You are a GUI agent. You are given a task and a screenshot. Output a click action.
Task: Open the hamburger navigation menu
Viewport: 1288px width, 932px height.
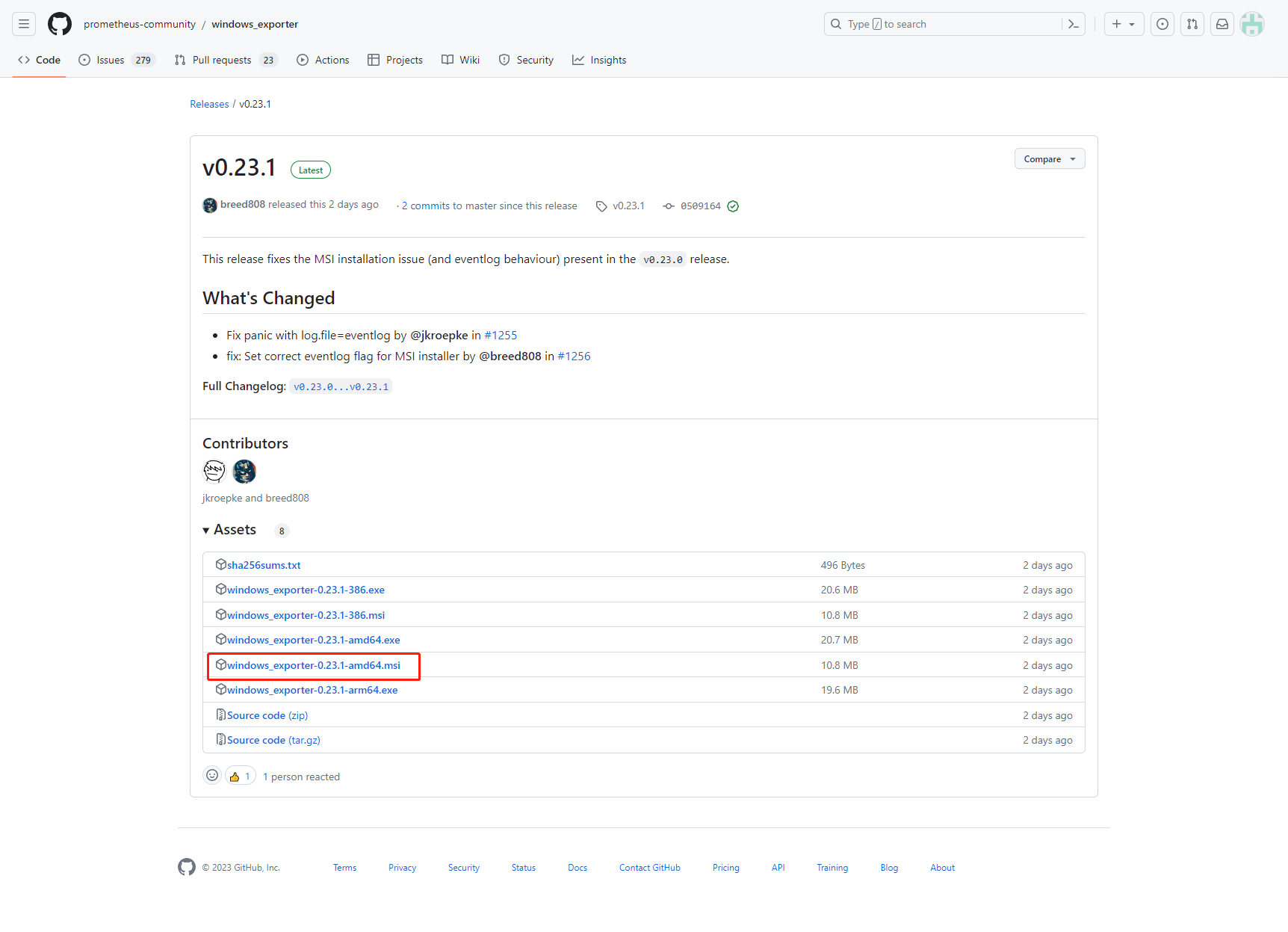[x=24, y=24]
